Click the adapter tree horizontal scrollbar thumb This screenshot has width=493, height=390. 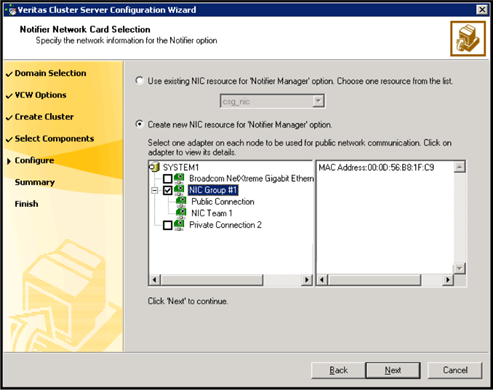pos(212,279)
